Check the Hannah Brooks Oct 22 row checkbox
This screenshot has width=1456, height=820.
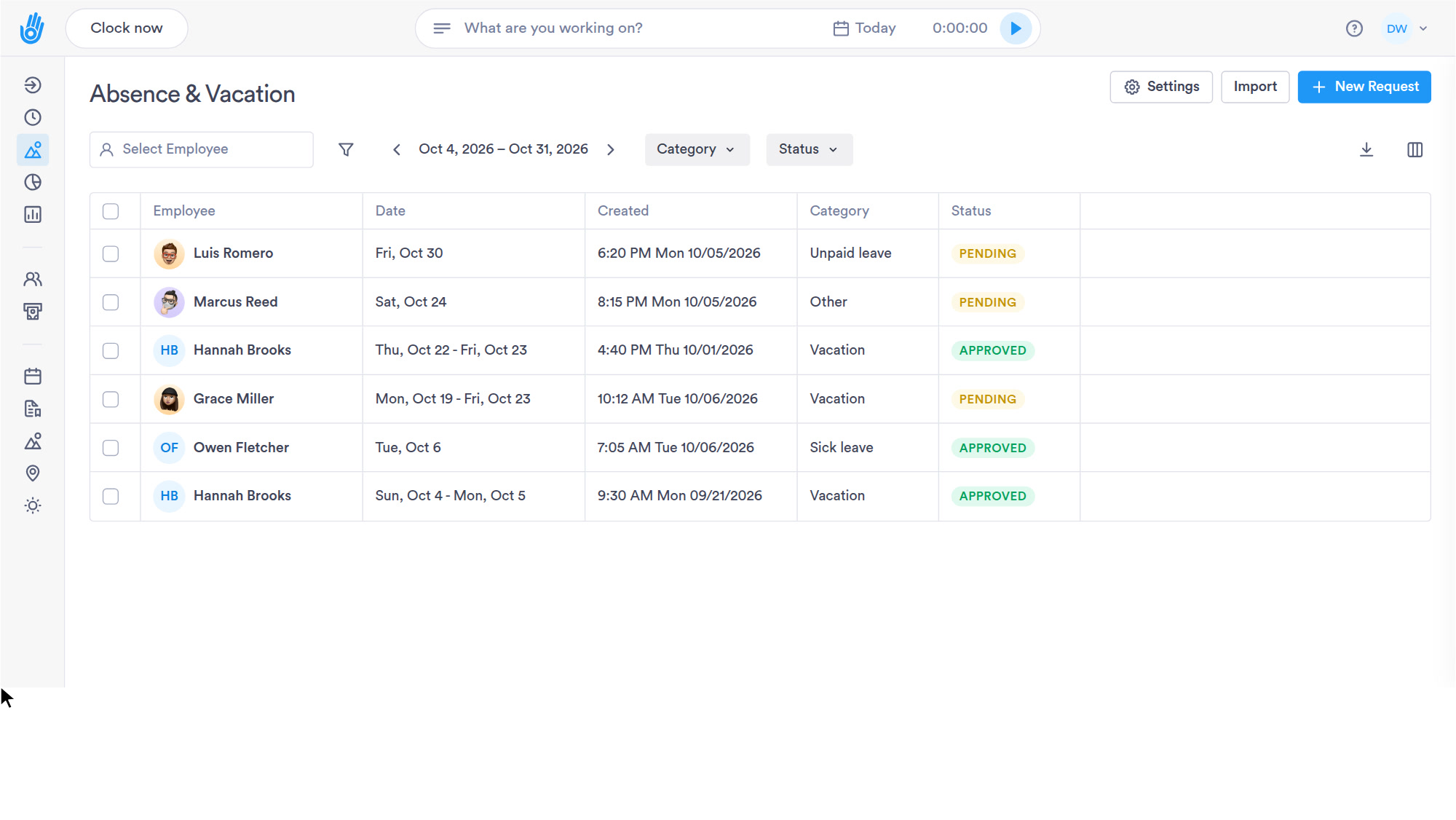pos(111,351)
